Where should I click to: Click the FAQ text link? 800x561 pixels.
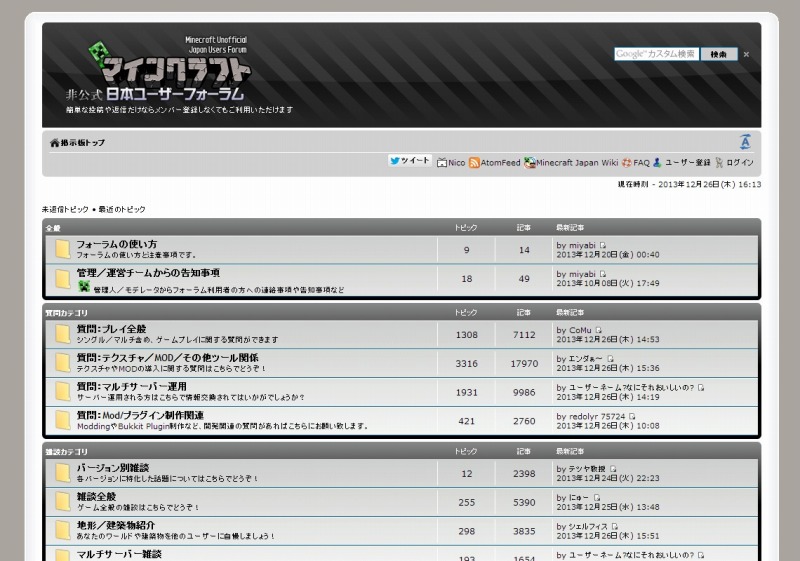pyautogui.click(x=641, y=163)
